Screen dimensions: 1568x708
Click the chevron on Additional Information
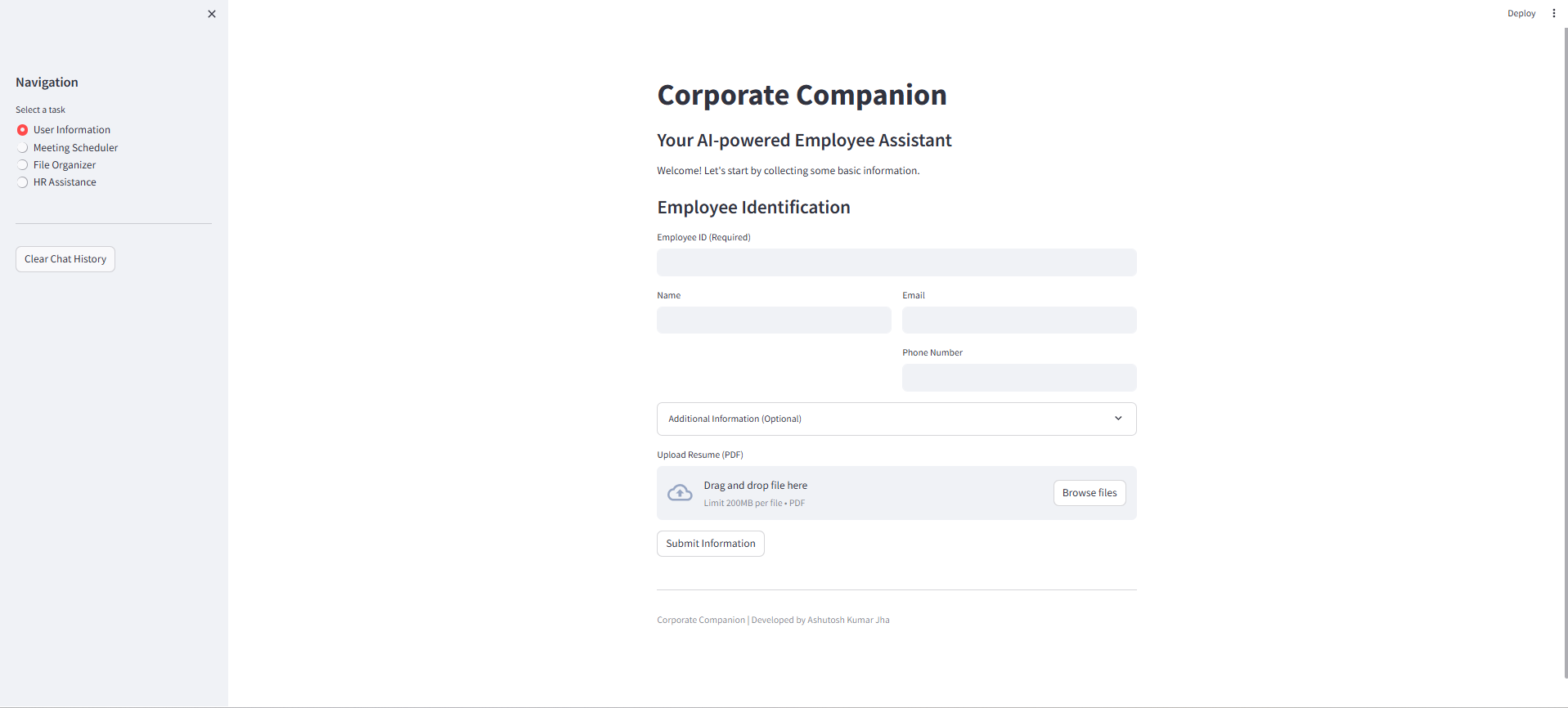(x=1118, y=419)
